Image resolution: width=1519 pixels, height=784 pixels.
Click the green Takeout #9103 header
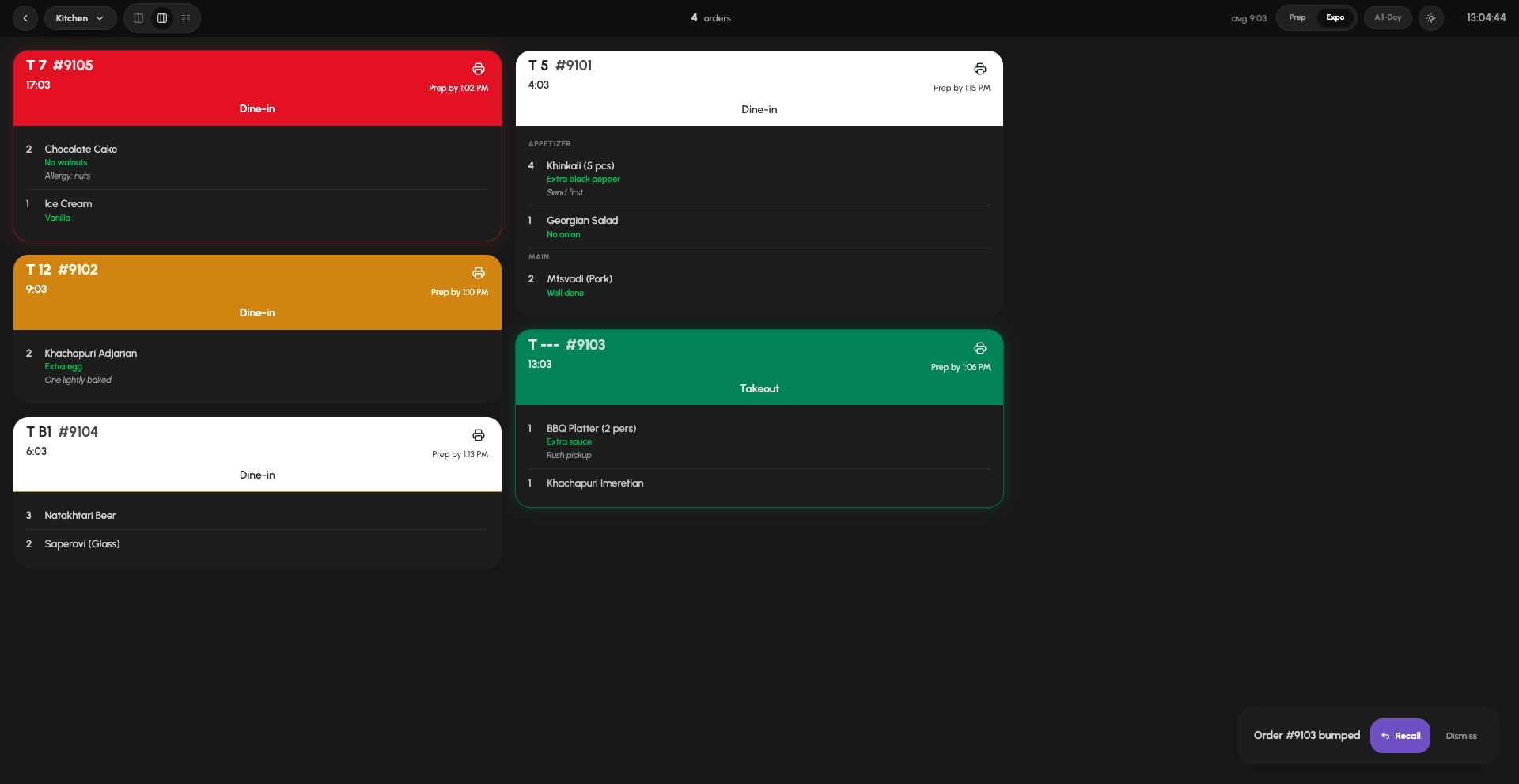(759, 367)
